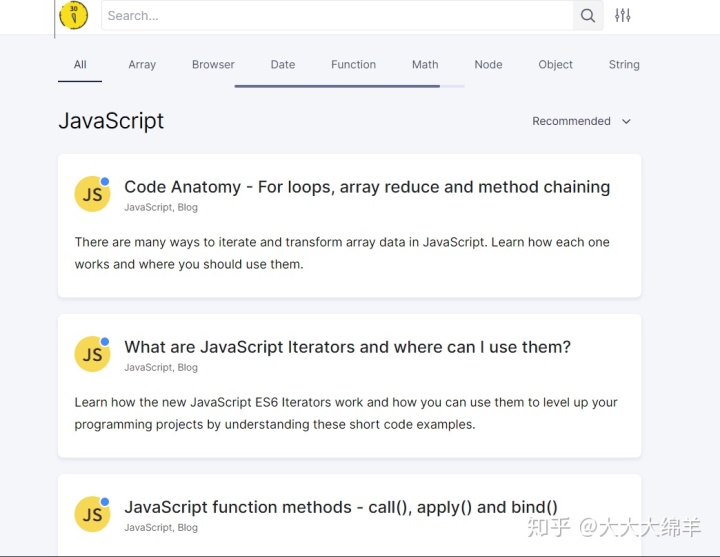Click the magnifier search button
720x557 pixels.
pos(588,16)
